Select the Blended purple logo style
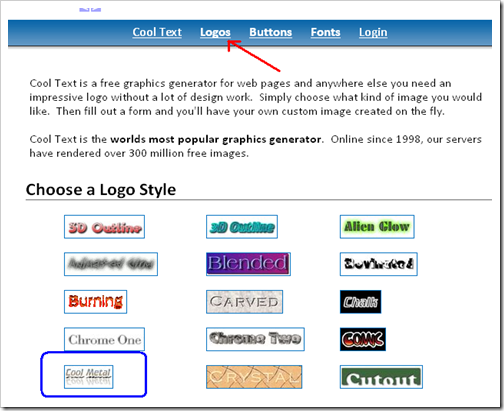This screenshot has height=411, width=504. (x=248, y=264)
